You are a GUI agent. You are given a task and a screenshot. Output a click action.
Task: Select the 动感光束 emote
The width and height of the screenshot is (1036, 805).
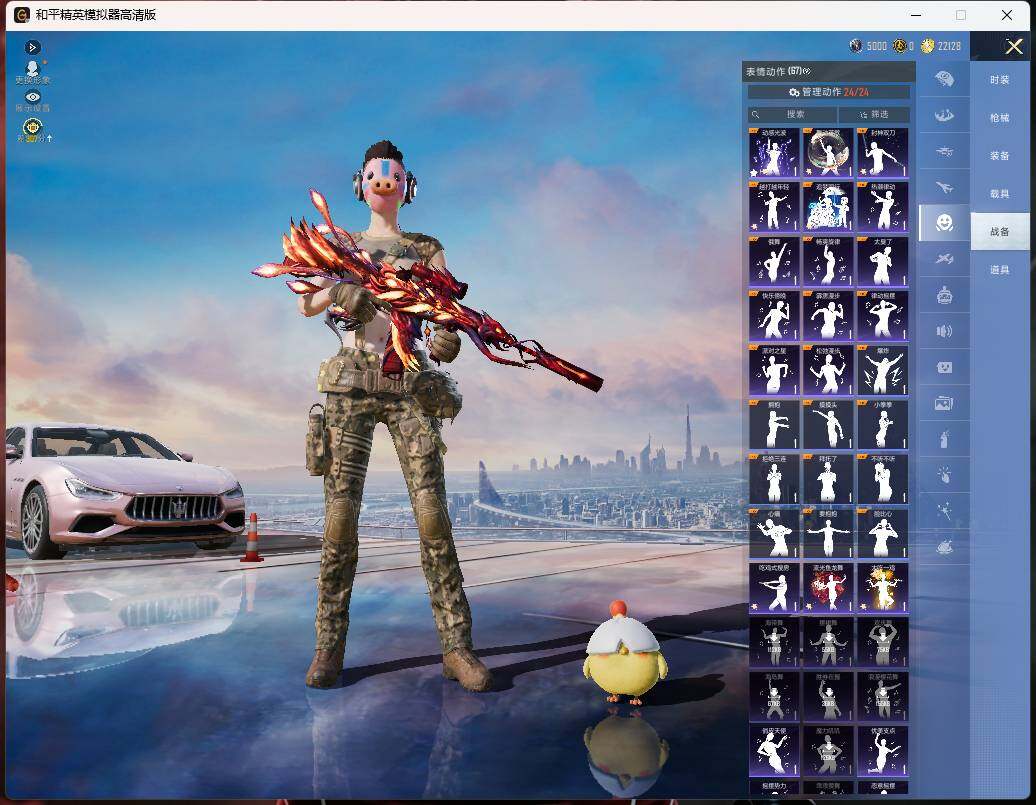coord(774,153)
